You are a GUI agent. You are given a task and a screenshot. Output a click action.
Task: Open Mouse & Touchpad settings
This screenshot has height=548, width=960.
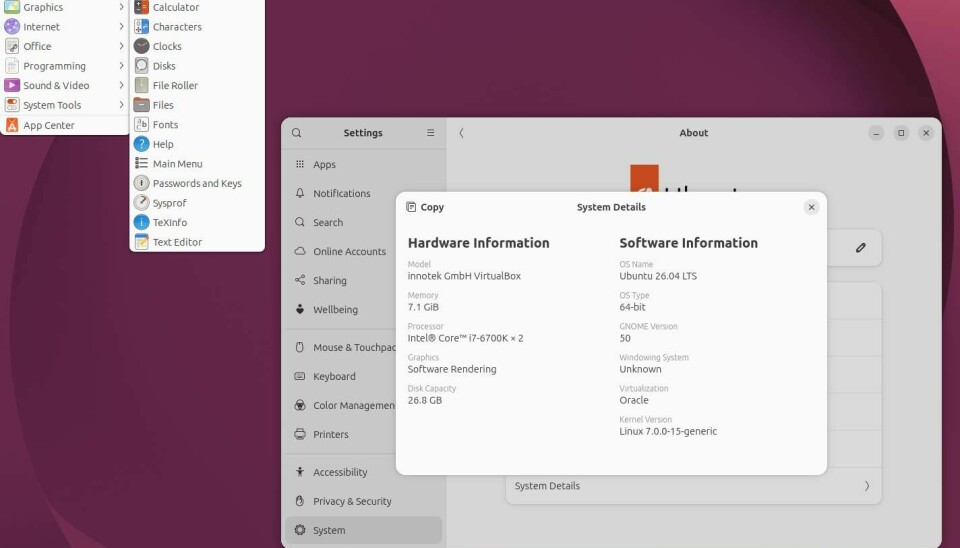pyautogui.click(x=340, y=347)
